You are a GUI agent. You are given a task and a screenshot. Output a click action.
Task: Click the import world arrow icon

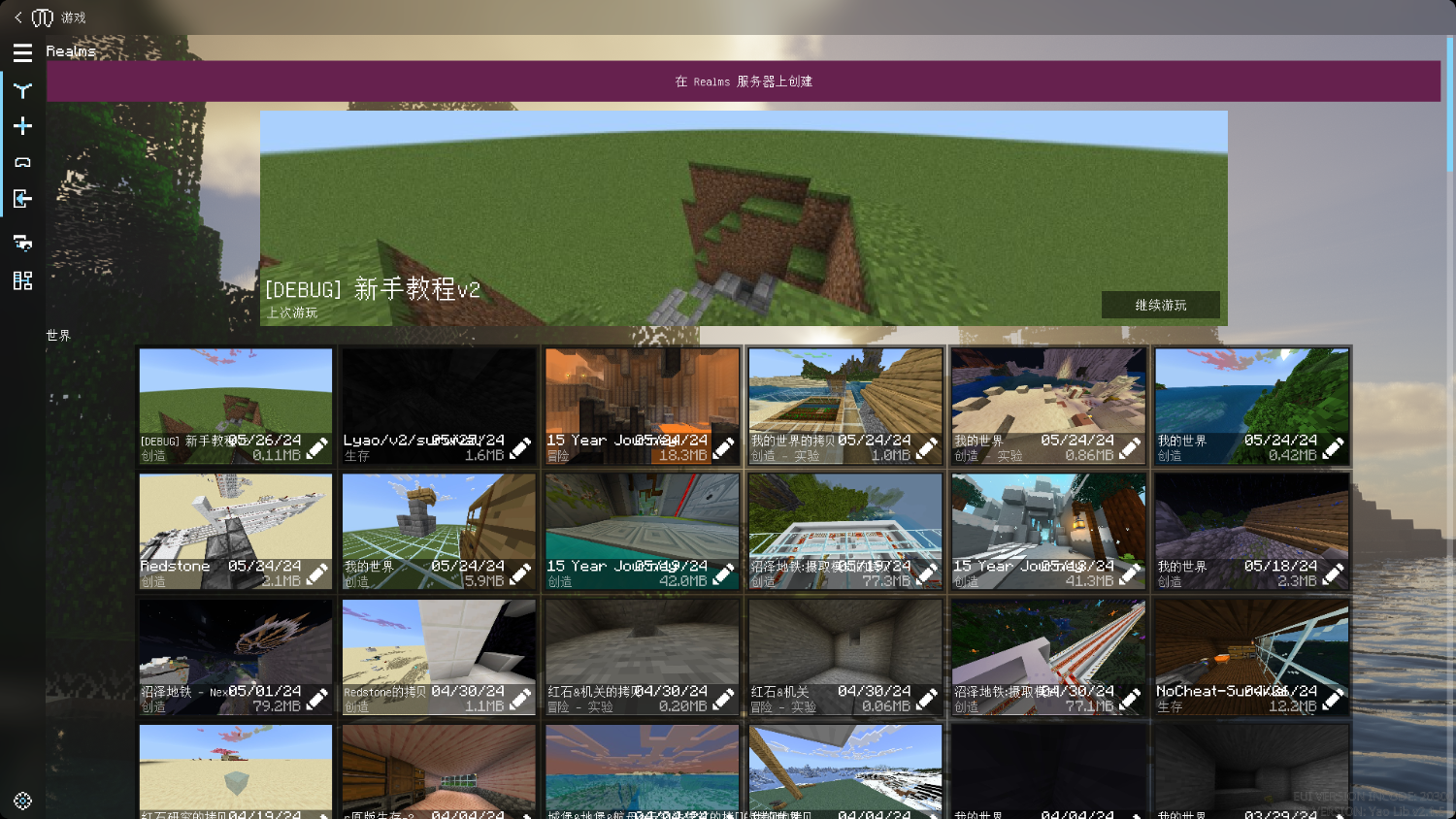(22, 199)
